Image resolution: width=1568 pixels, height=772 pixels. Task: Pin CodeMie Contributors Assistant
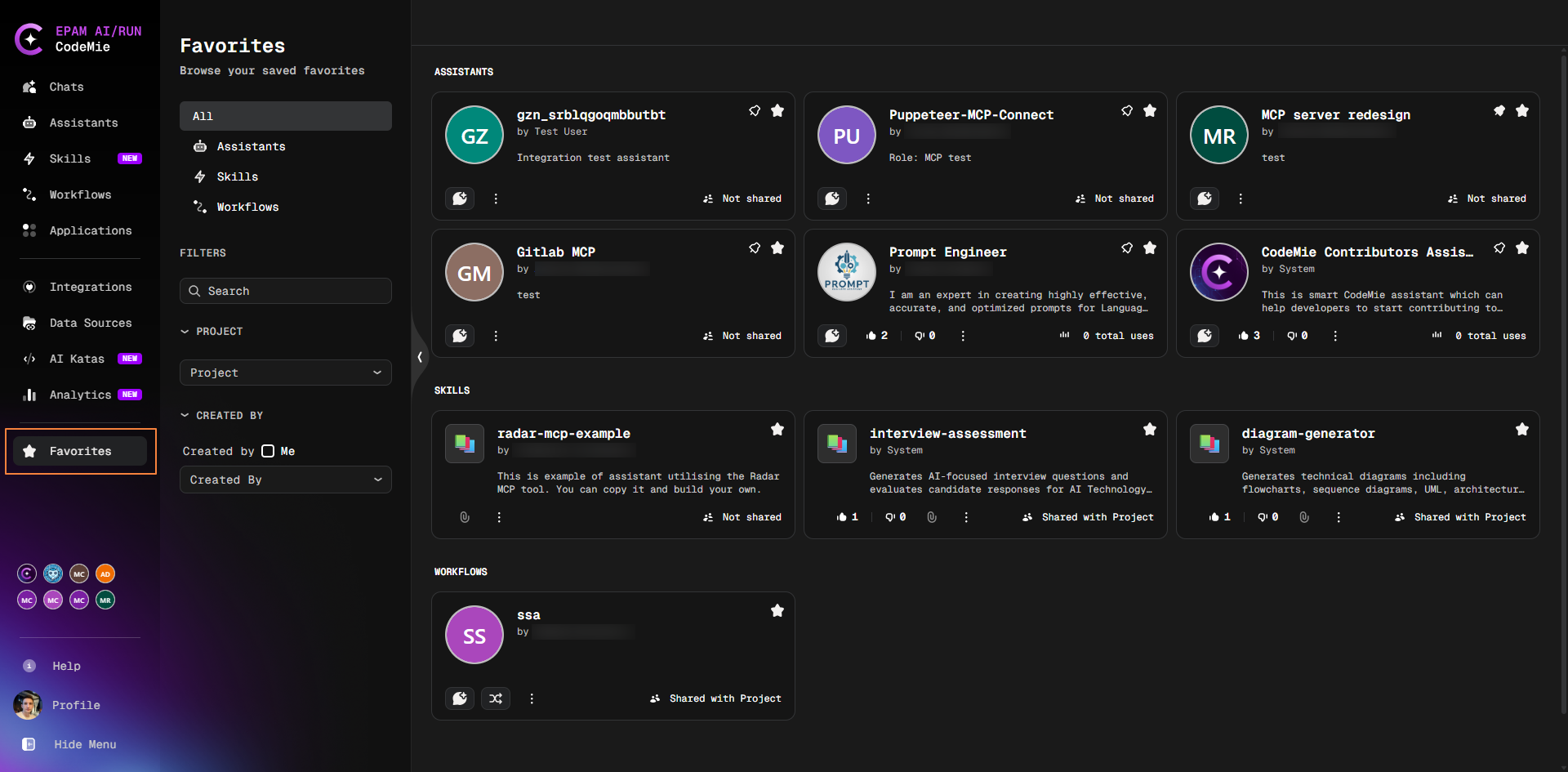coord(1499,248)
